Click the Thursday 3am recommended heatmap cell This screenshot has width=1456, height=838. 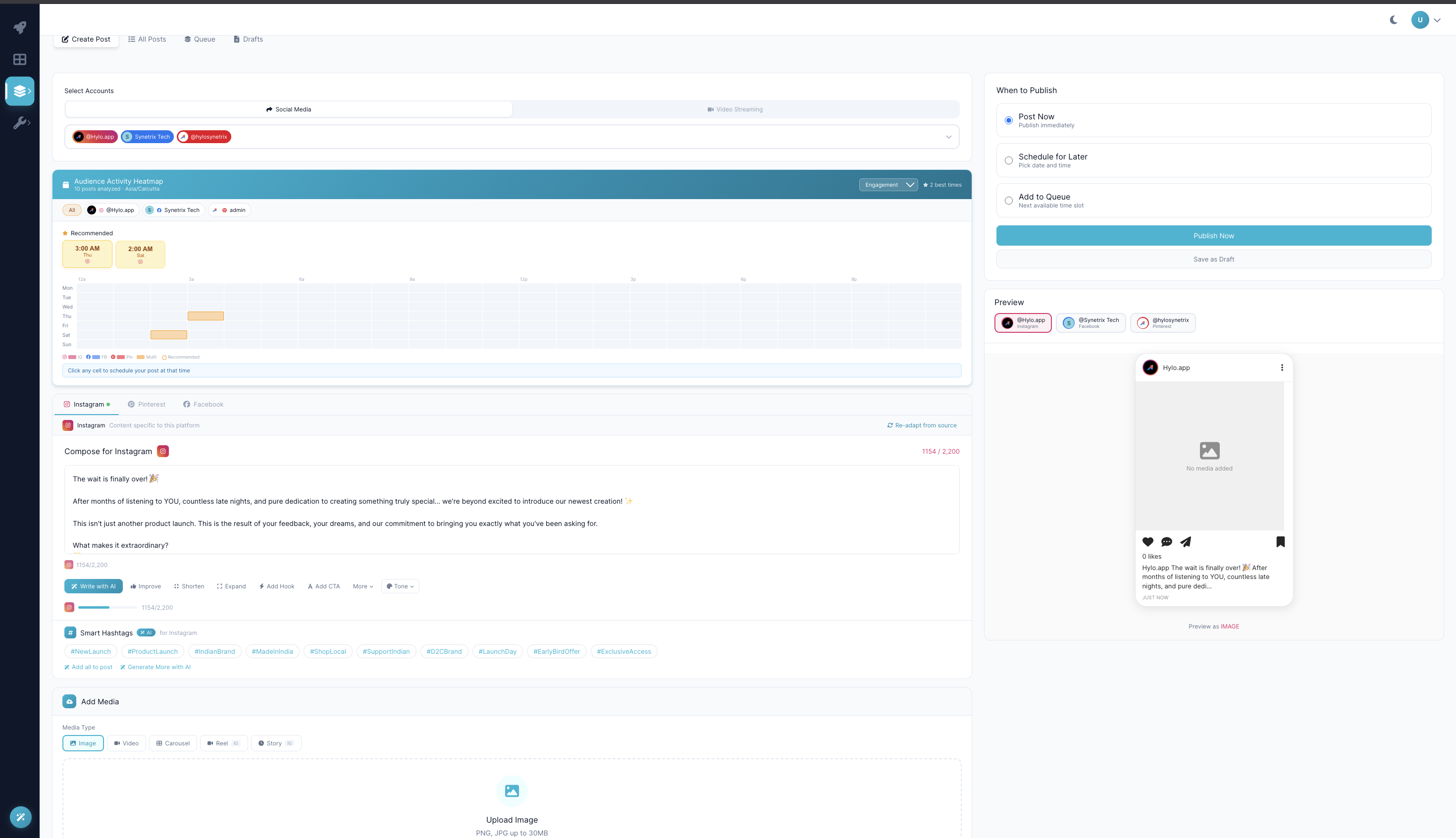tap(206, 316)
